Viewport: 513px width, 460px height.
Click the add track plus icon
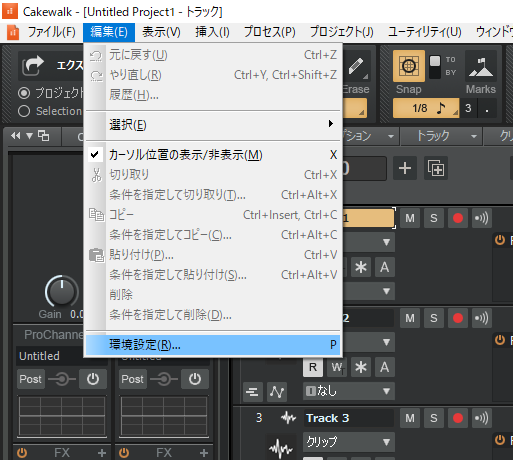click(x=405, y=168)
